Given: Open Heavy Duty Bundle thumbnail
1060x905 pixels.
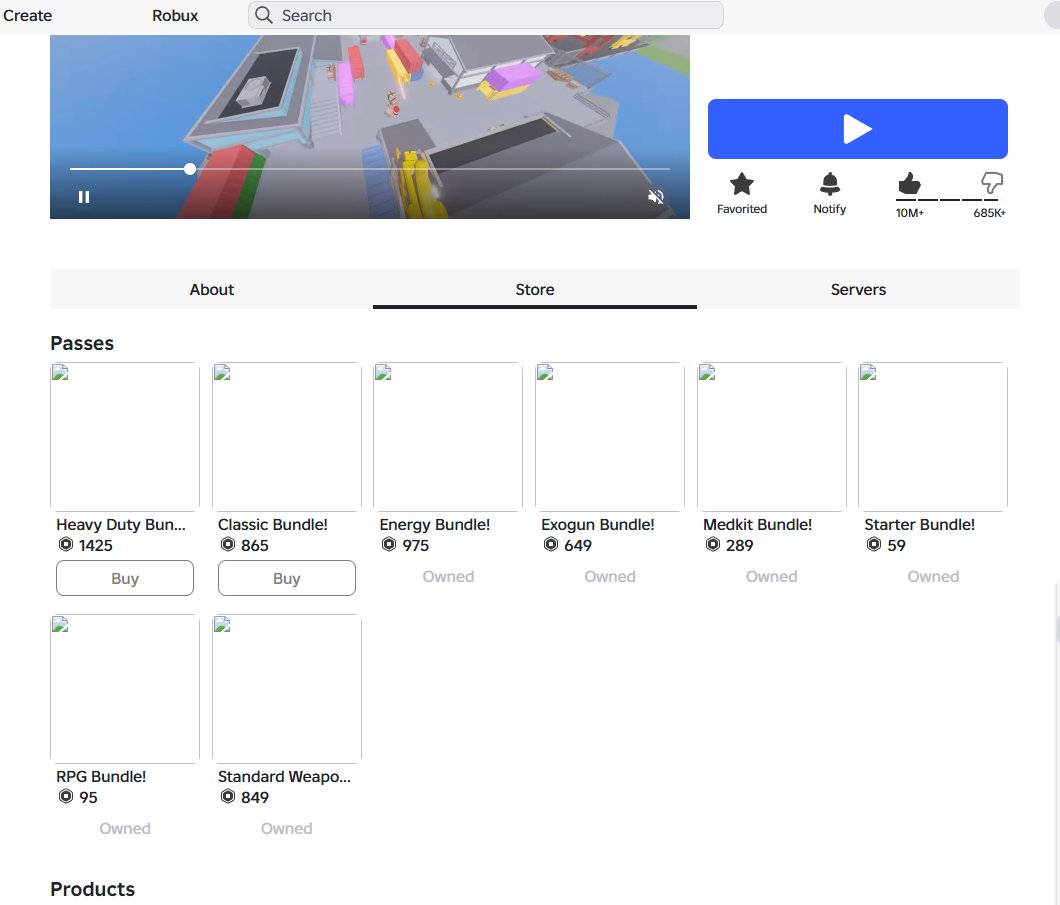Looking at the screenshot, I should tap(125, 437).
